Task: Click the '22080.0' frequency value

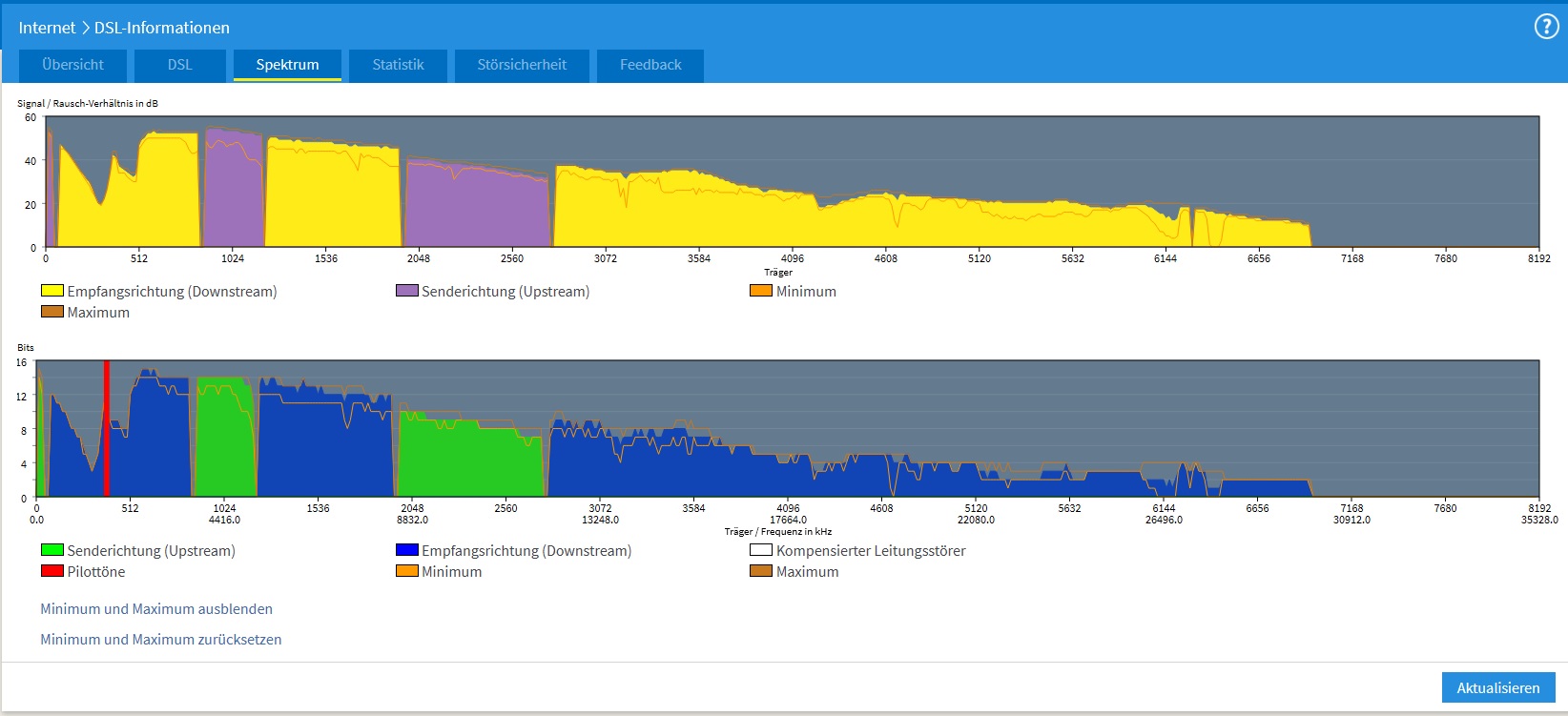Action: click(976, 520)
